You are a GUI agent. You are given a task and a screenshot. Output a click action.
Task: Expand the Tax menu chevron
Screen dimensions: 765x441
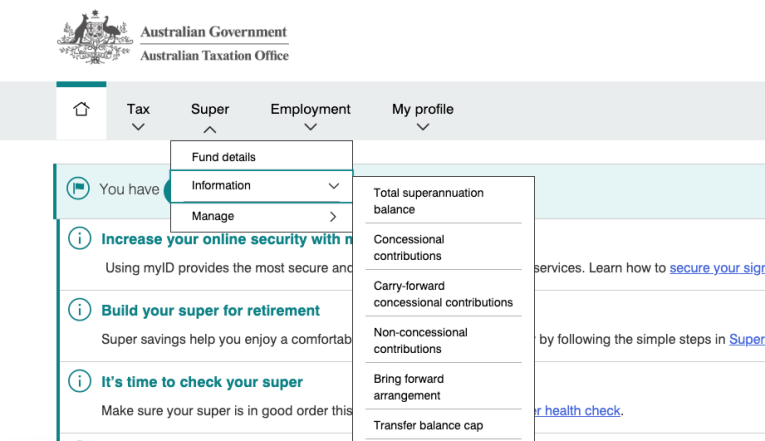point(138,127)
